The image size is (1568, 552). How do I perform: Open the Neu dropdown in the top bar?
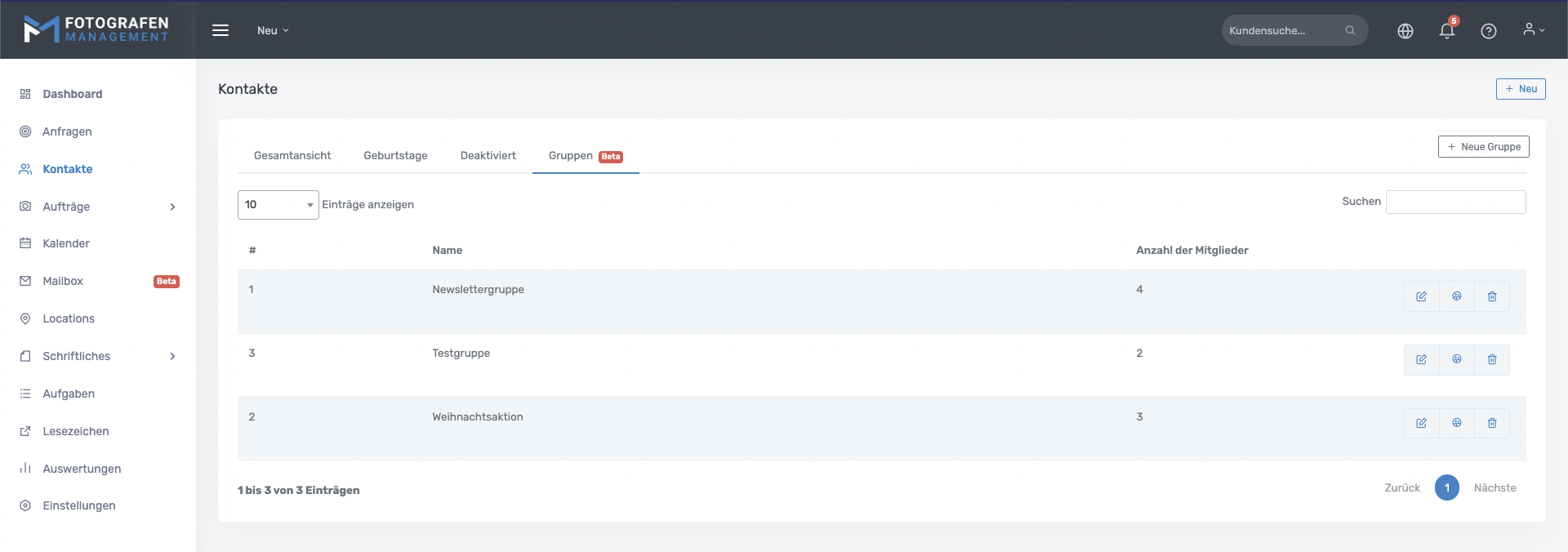point(273,30)
